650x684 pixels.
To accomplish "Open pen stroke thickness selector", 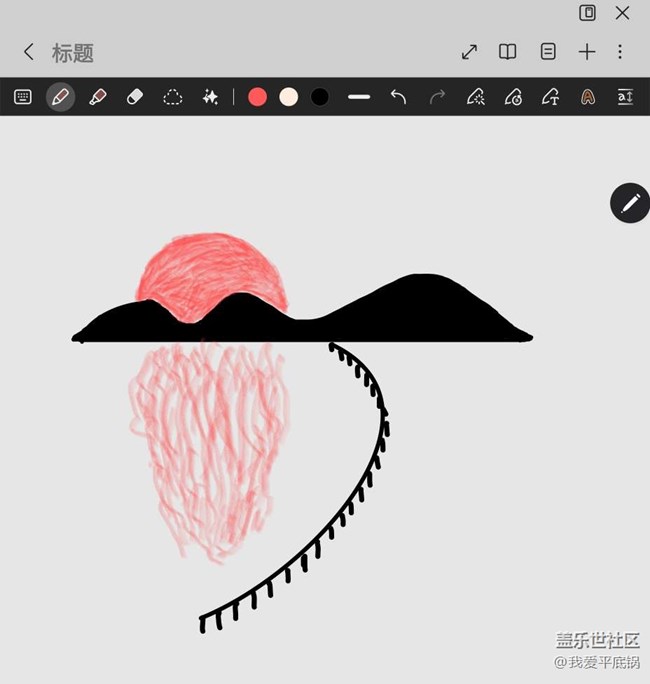I will click(359, 97).
